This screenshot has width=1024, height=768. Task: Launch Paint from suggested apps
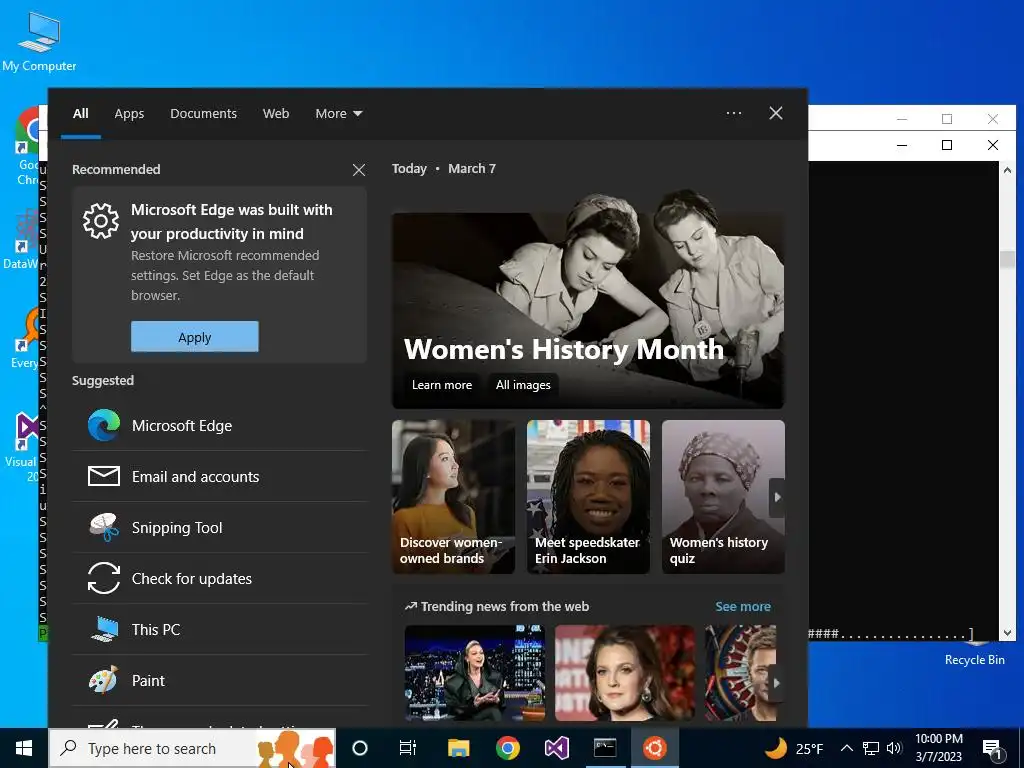(219, 680)
